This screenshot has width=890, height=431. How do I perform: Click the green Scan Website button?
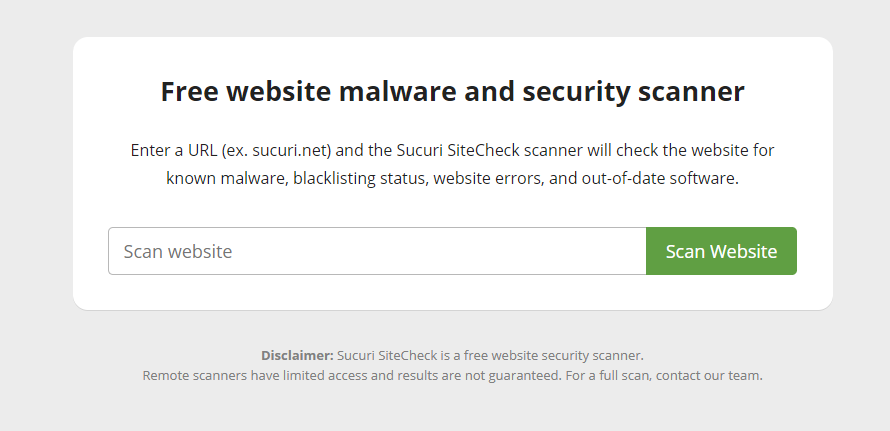pyautogui.click(x=721, y=251)
